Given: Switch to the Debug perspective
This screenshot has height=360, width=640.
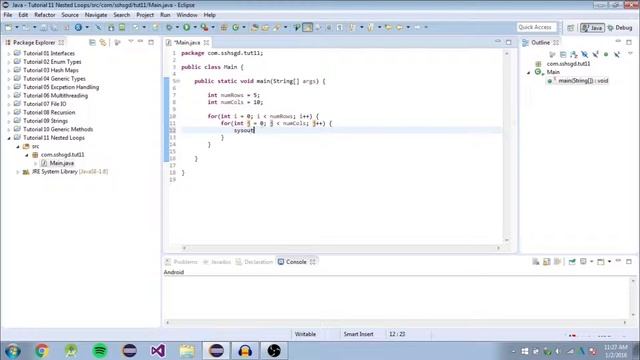Looking at the screenshot, I should tap(620, 28).
